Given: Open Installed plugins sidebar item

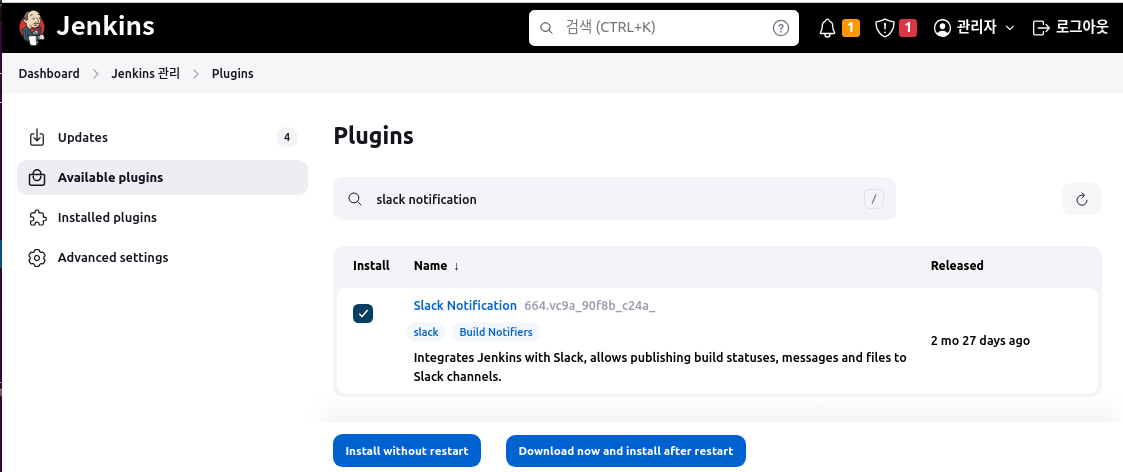Looking at the screenshot, I should click(x=163, y=217).
